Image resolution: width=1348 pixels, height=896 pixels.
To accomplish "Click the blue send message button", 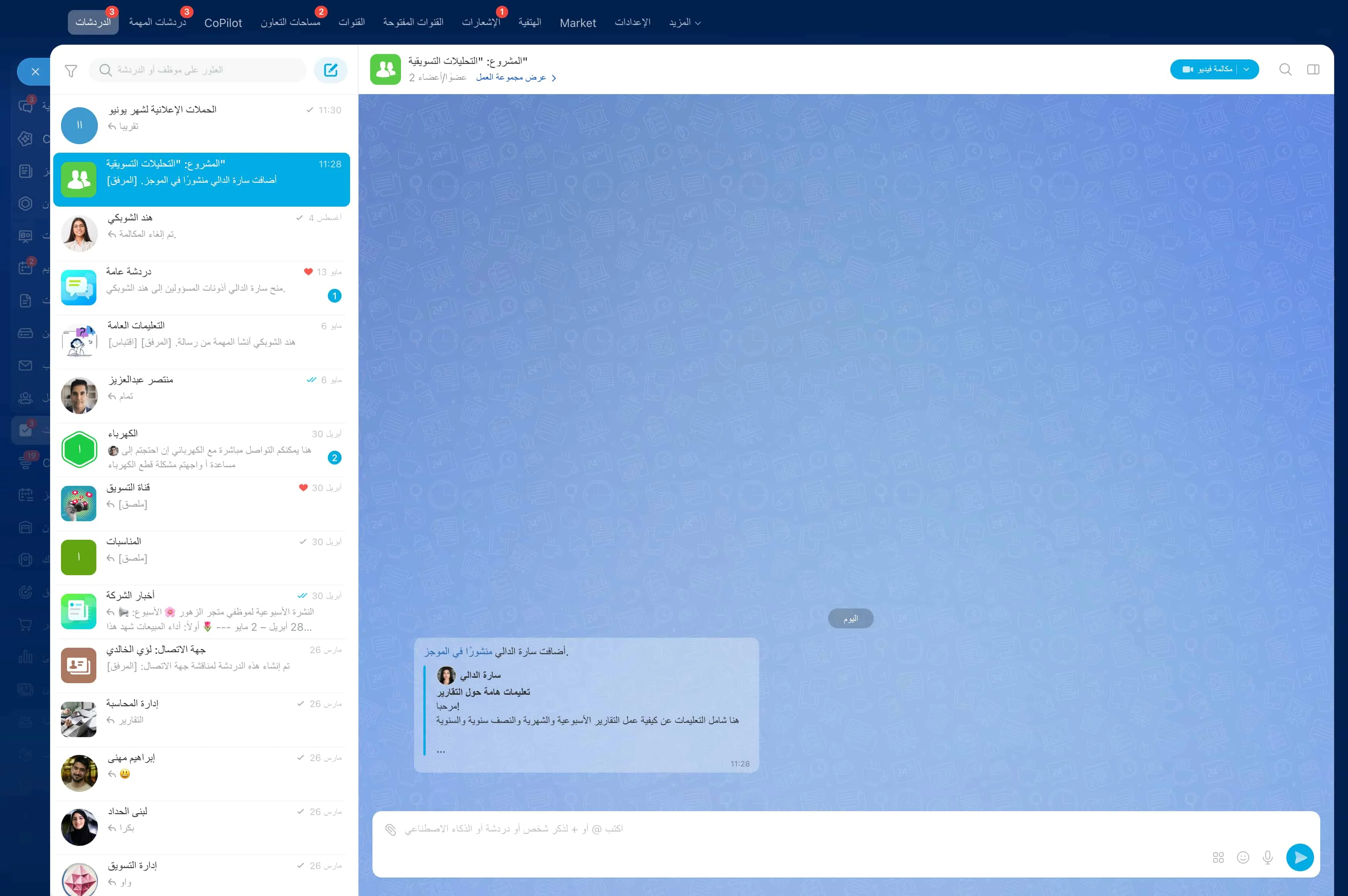I will point(1300,857).
